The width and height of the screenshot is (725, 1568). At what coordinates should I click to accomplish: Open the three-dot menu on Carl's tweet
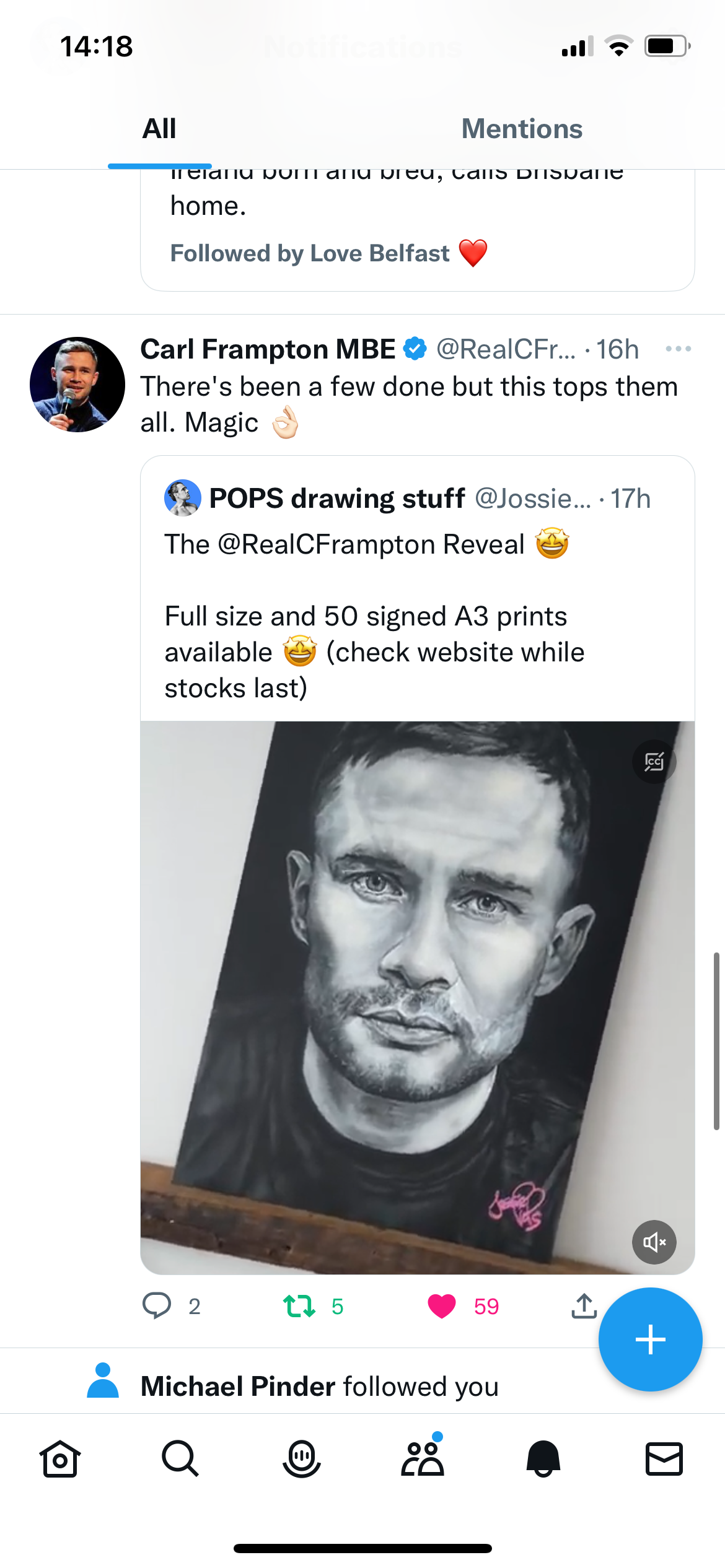678,349
